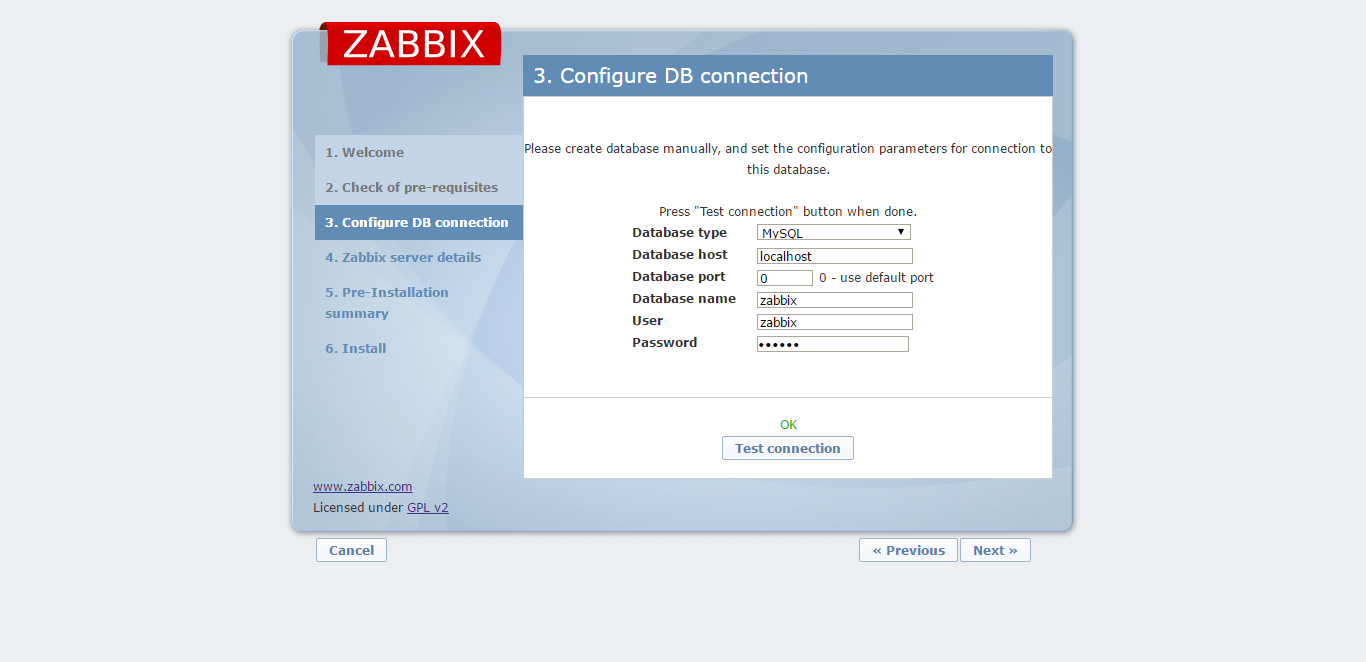Screen dimensions: 1366x662
Task: Select step 4. Zabbix server details
Action: pos(419,258)
